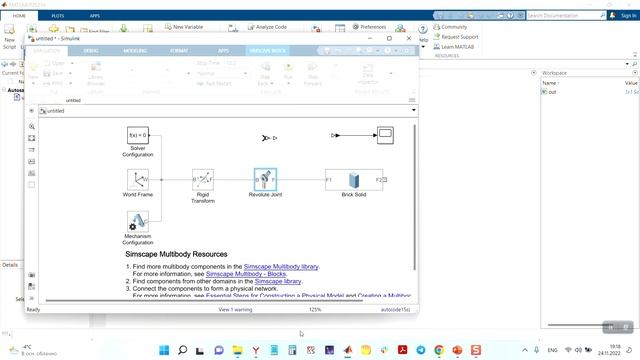Select the Rigid Transform block
Image resolution: width=640 pixels, height=360 pixels.
[203, 180]
